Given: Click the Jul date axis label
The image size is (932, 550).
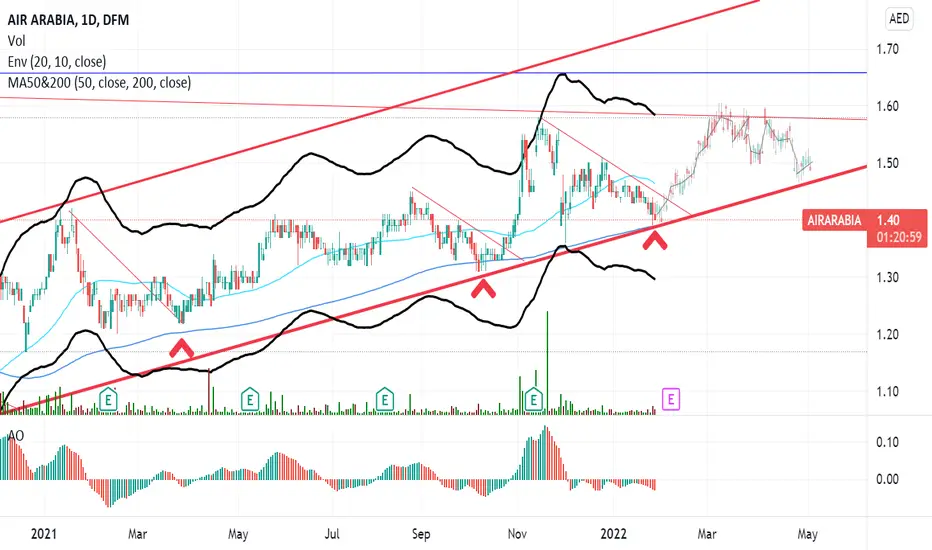Looking at the screenshot, I should point(332,533).
